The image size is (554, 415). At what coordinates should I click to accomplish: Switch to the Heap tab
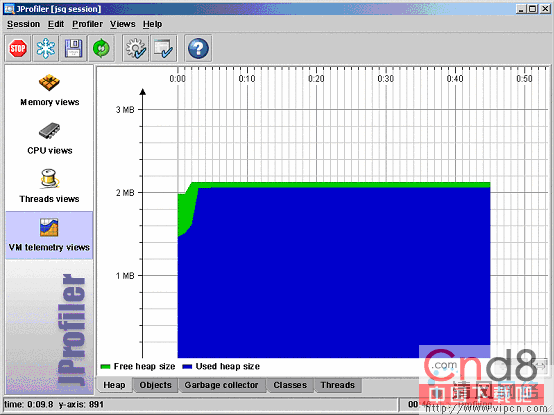coord(114,385)
